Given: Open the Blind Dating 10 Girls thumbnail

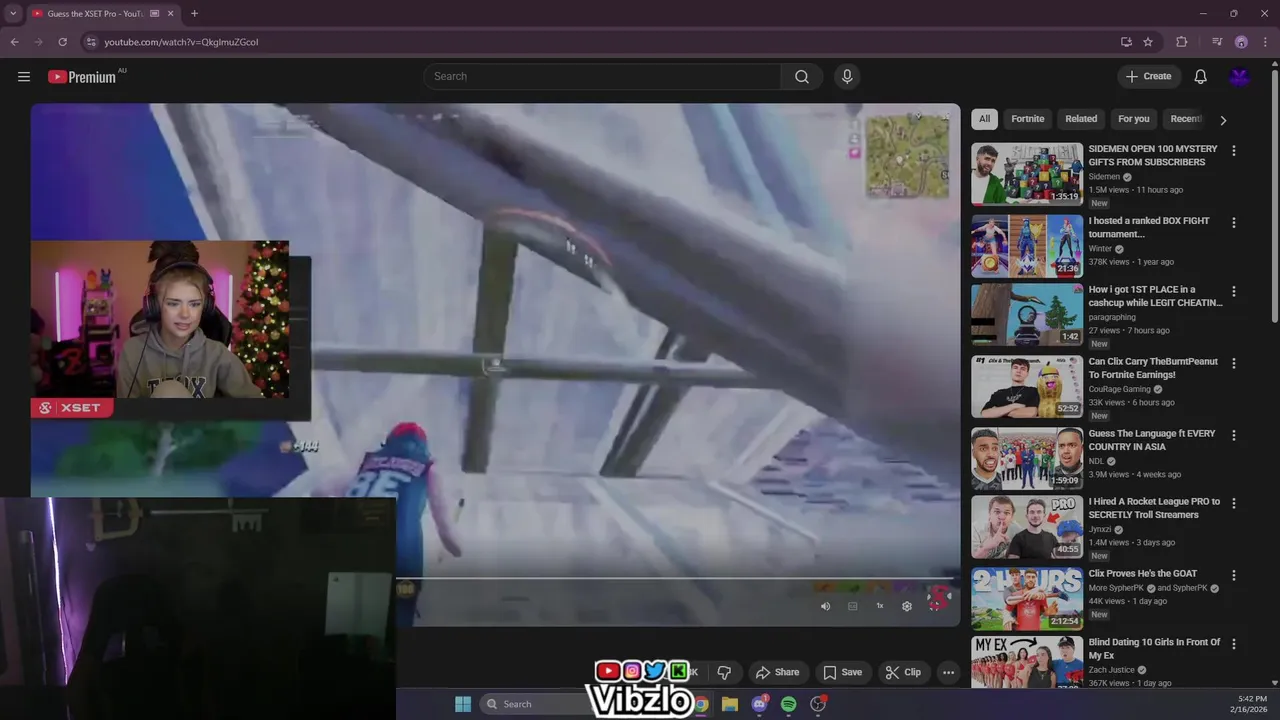Looking at the screenshot, I should [1027, 662].
